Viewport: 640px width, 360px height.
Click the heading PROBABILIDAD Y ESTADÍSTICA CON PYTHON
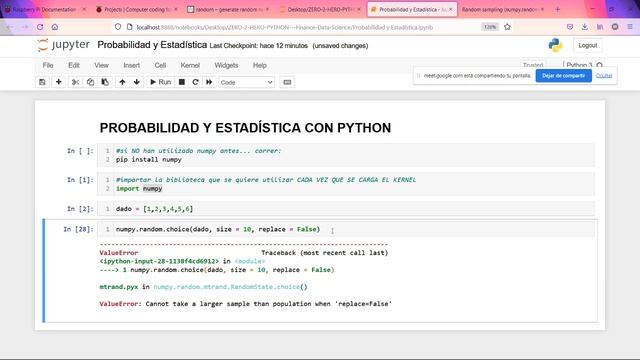245,128
